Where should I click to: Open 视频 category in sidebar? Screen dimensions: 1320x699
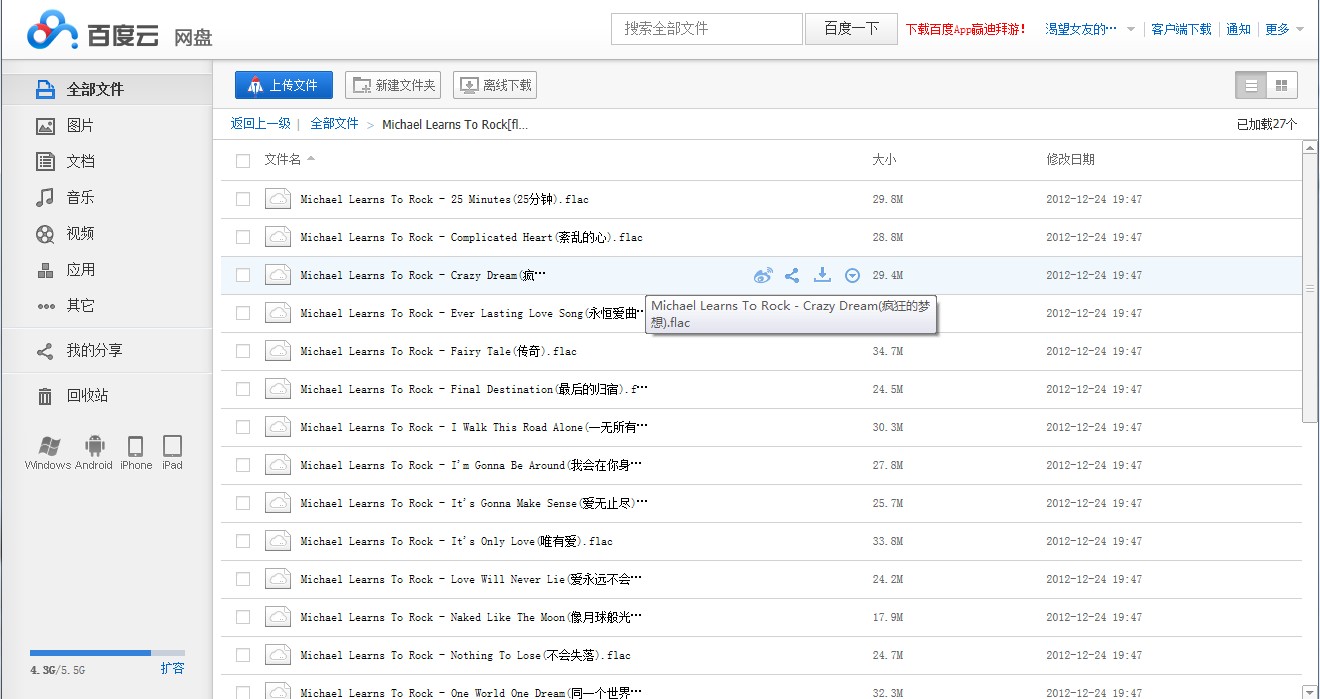click(107, 233)
